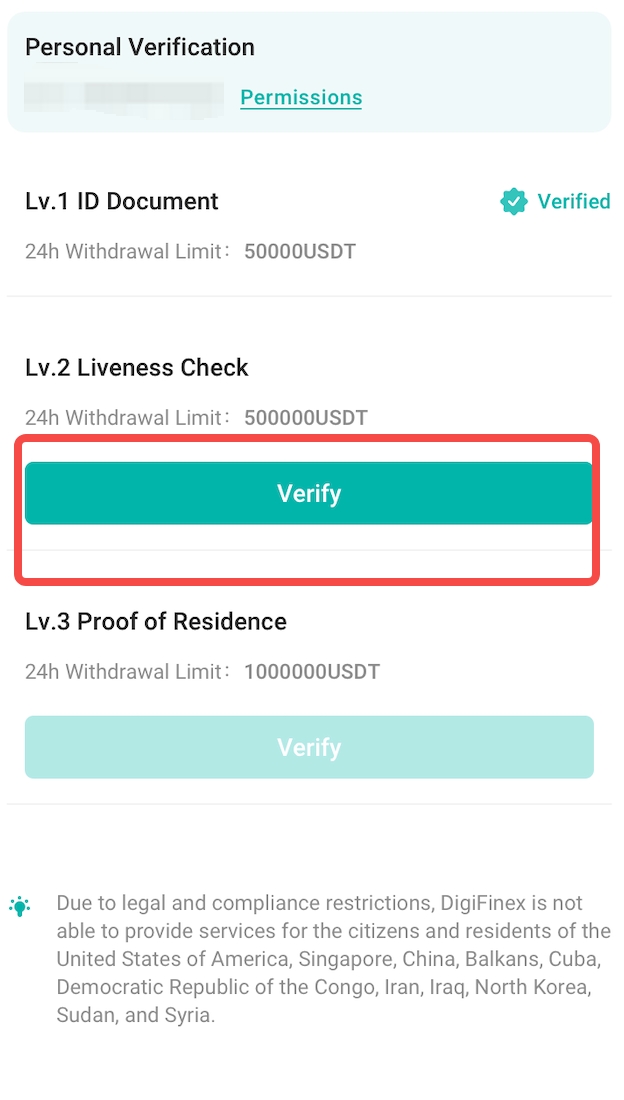This screenshot has width=624, height=1100.
Task: Open the Permissions link
Action: (x=301, y=97)
